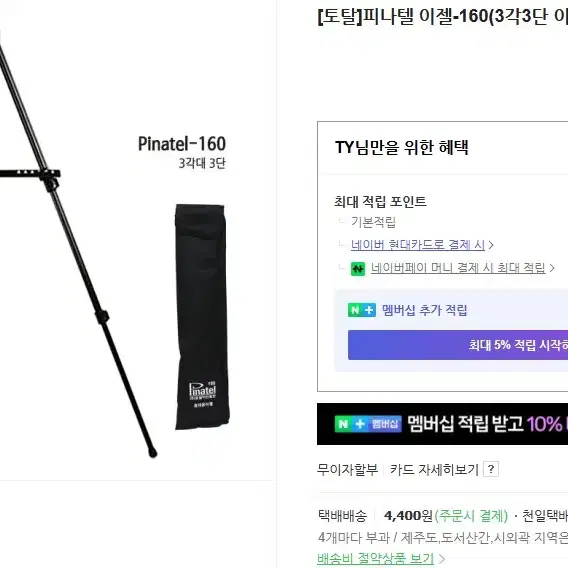568x568 pixels.
Task: Click the N+ icon beside 멤버십 추가 적립
Action: click(x=362, y=310)
